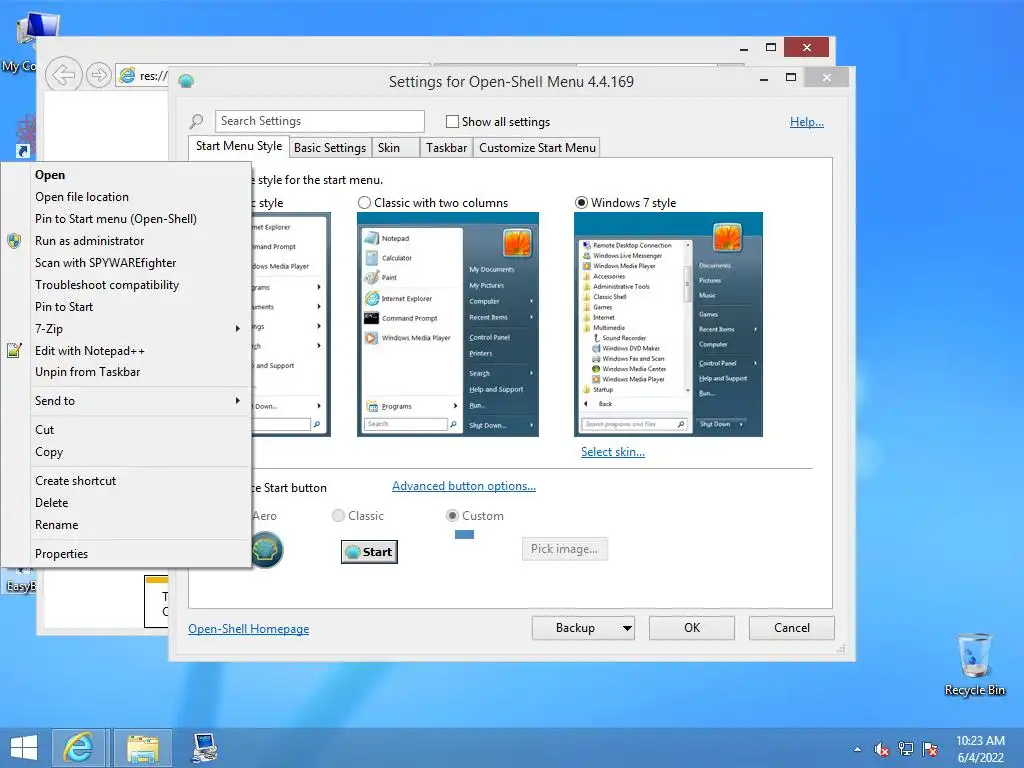The height and width of the screenshot is (768, 1024).
Task: Click the computer program icon in taskbar
Action: (204, 748)
